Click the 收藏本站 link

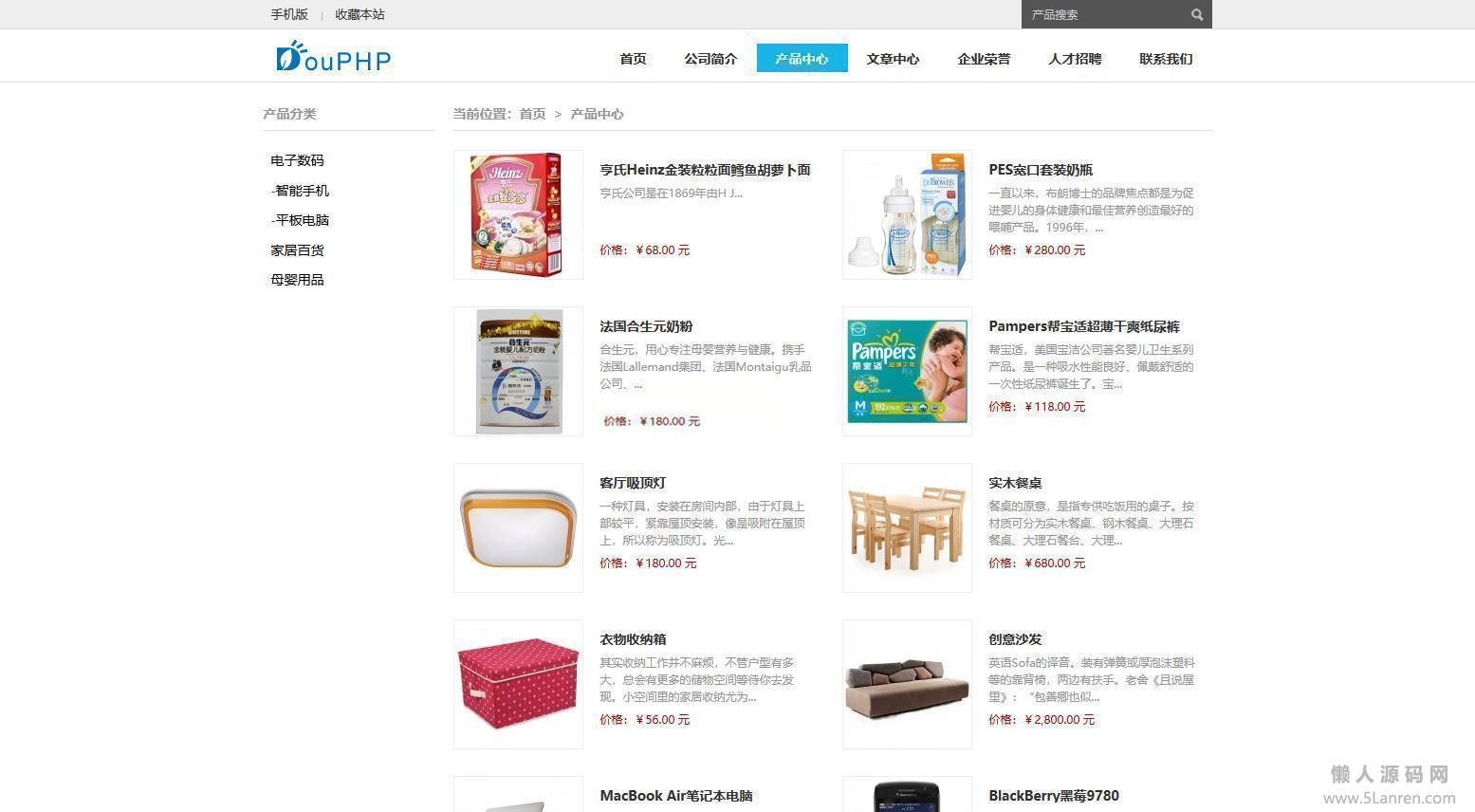point(360,14)
